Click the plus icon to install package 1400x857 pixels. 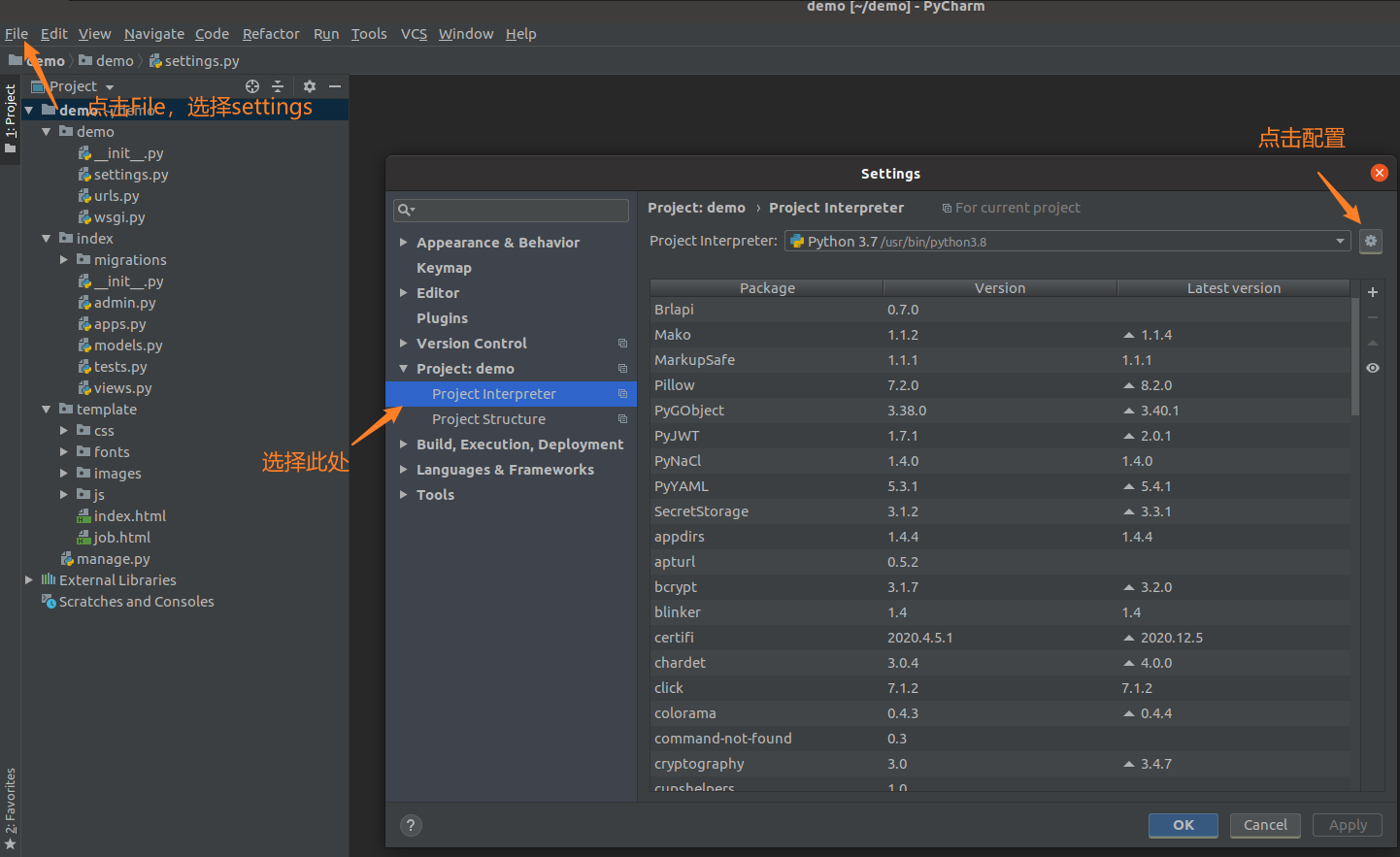[x=1373, y=292]
